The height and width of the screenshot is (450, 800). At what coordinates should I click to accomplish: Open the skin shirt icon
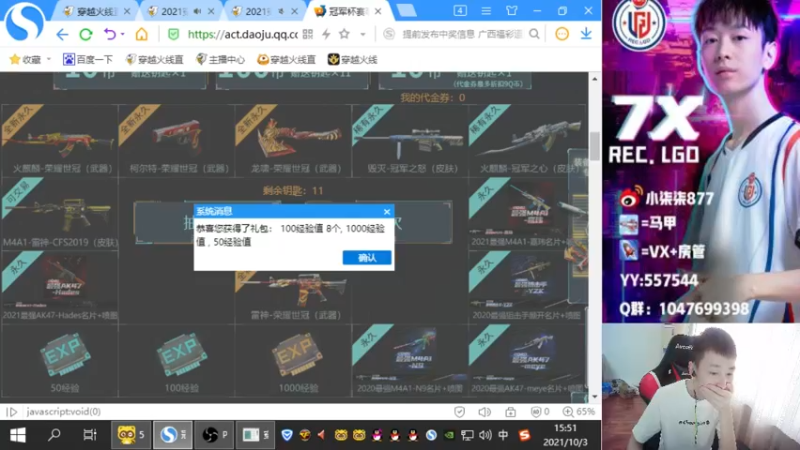[x=512, y=11]
